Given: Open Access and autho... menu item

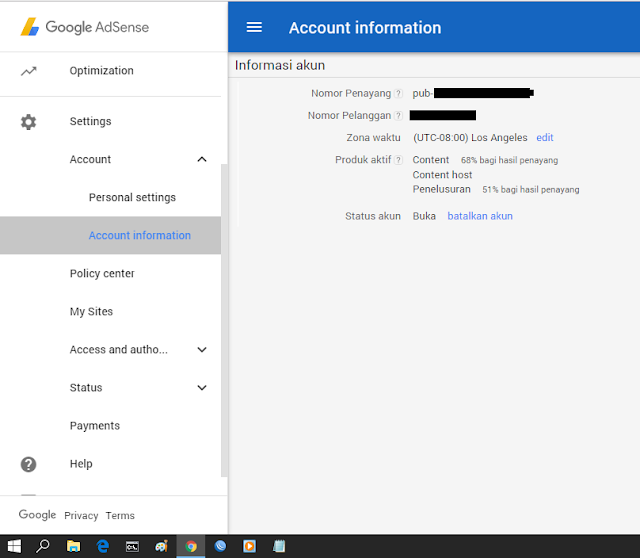Looking at the screenshot, I should point(119,349).
